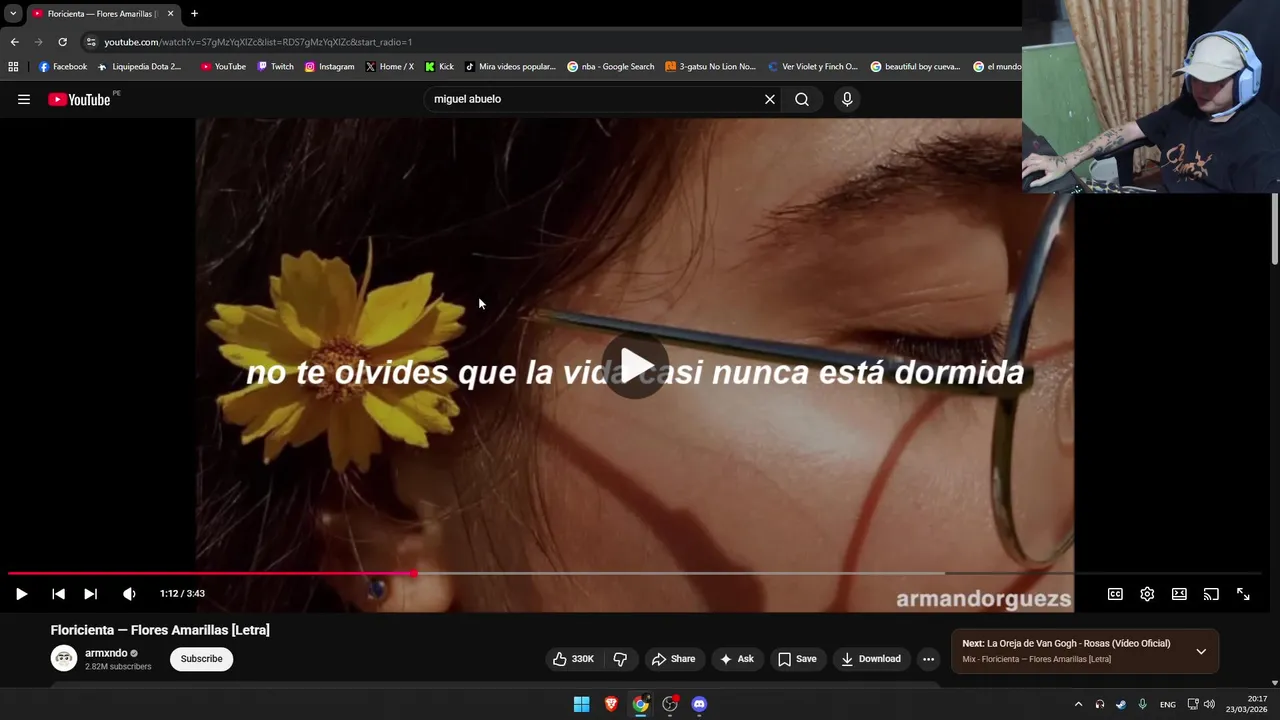The width and height of the screenshot is (1280, 720).
Task: Mute the video volume
Action: click(x=129, y=594)
